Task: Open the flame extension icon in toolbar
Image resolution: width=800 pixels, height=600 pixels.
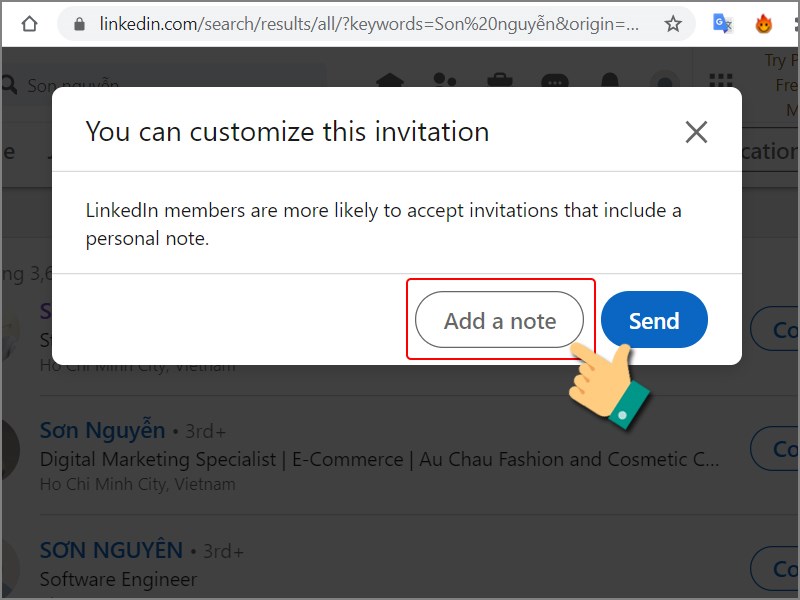Action: (x=763, y=23)
